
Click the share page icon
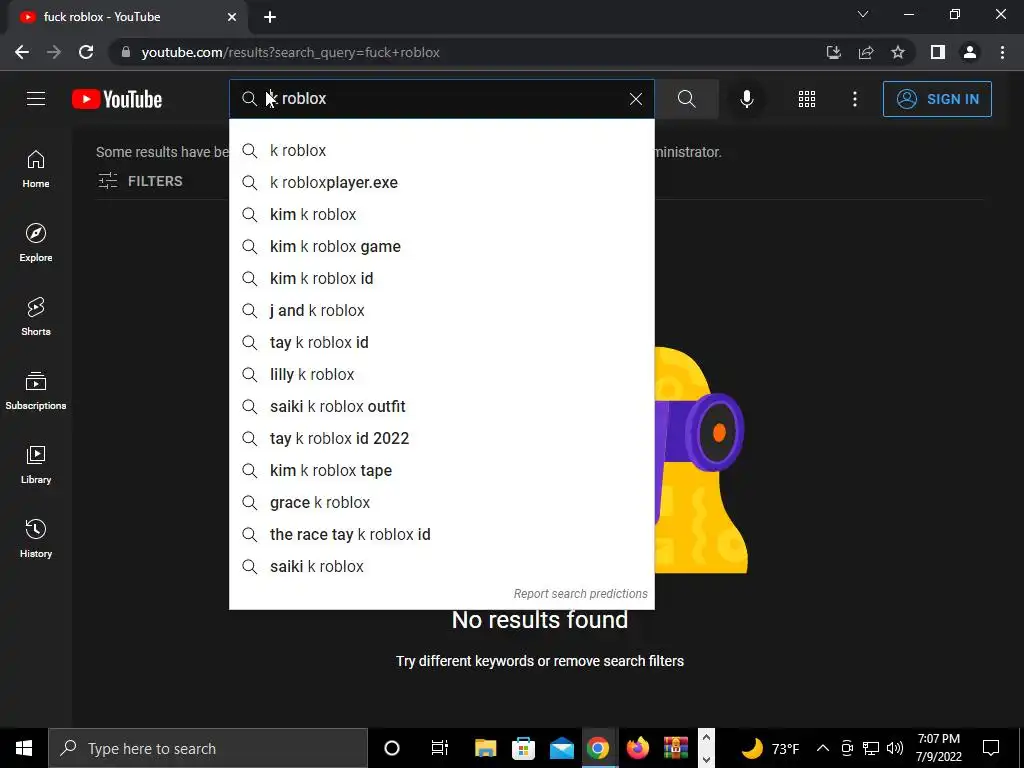pos(866,52)
